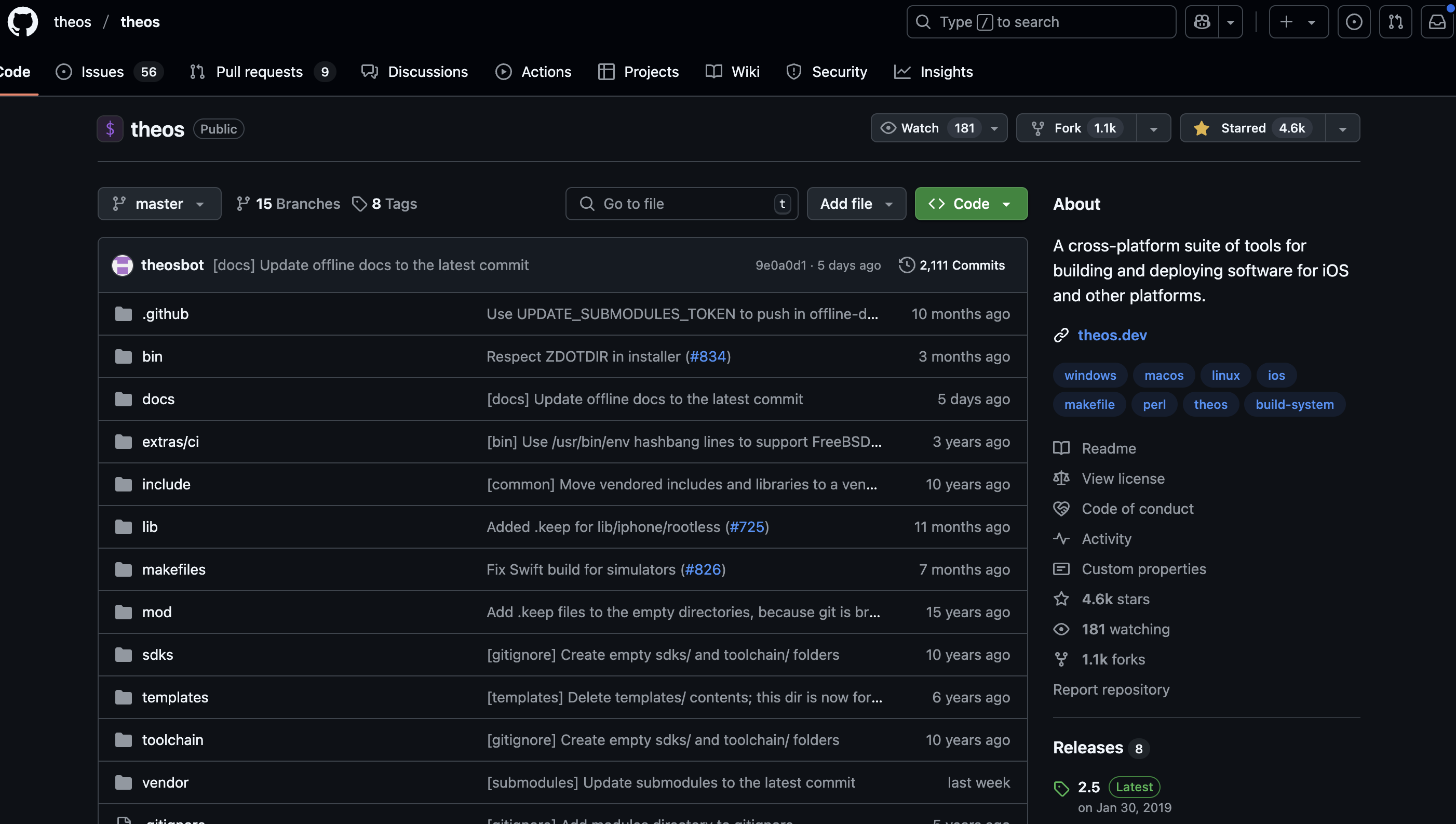Click the theosbot avatar
1456x824 pixels.
[x=122, y=265]
